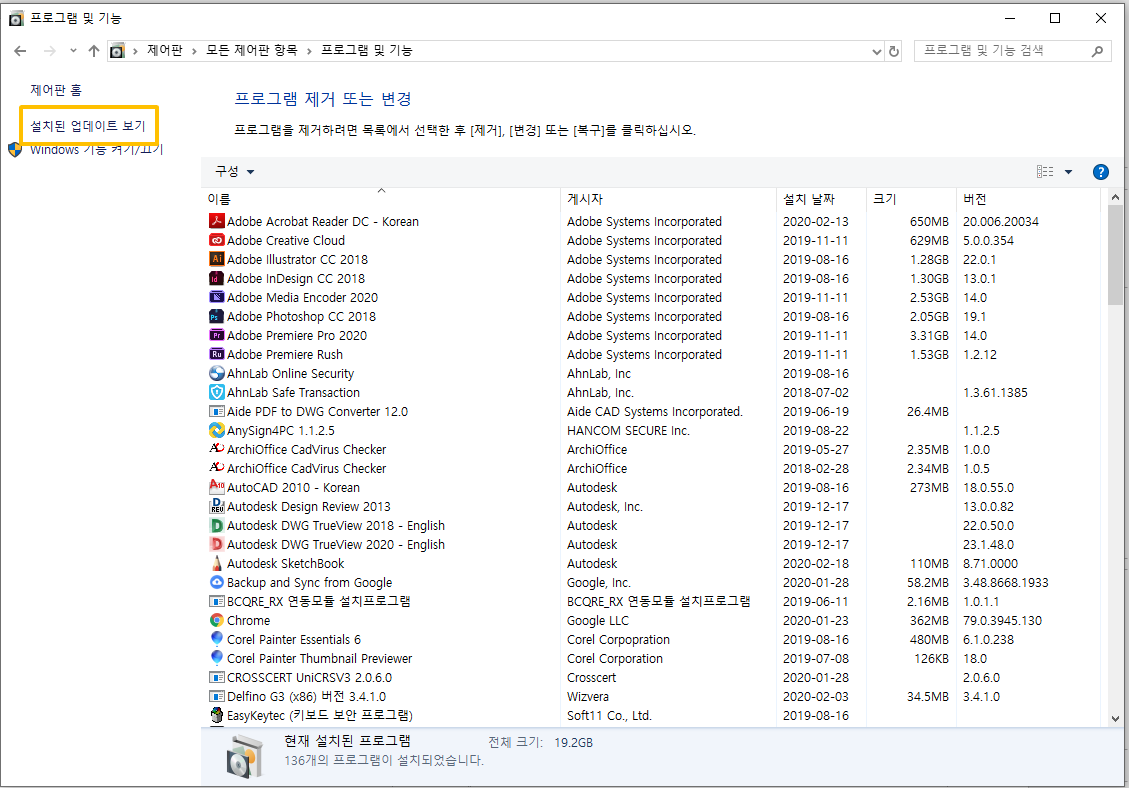Viewport: 1129px width, 788px height.
Task: Select the BCQRE_RX 연동모듈 설치프로그램 entry
Action: (651, 601)
